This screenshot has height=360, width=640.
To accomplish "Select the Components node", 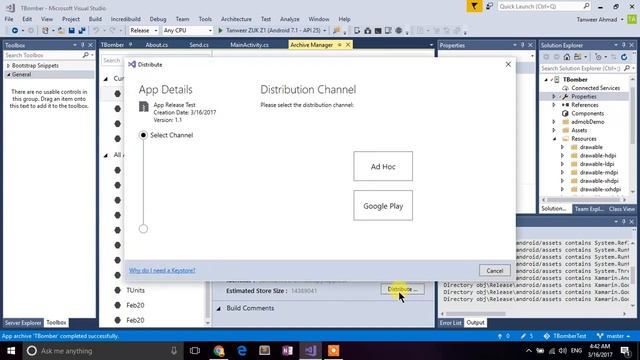I will (587, 113).
